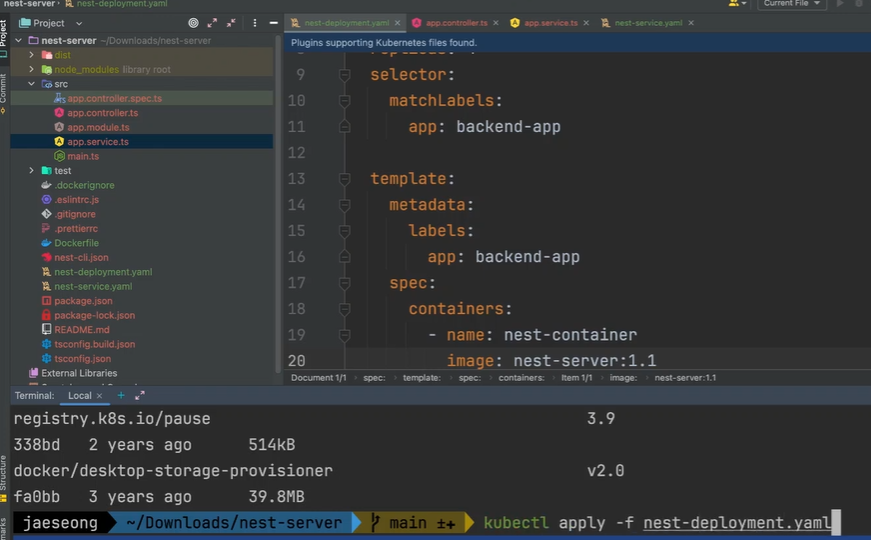This screenshot has height=540, width=871.
Task: Click breadcrumb item 'containers:'
Action: [521, 378]
